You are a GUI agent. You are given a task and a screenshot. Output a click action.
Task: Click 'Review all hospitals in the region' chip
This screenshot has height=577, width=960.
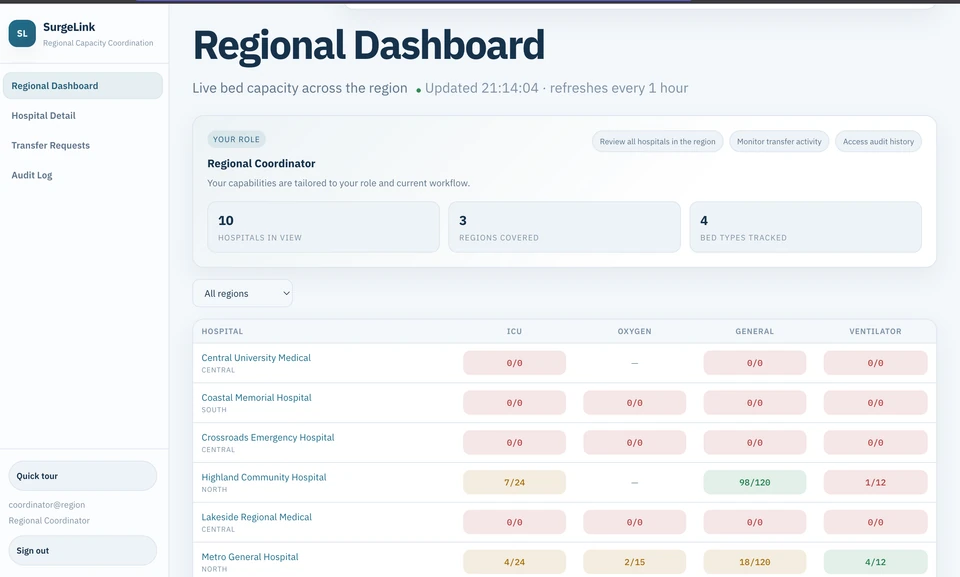pos(658,141)
